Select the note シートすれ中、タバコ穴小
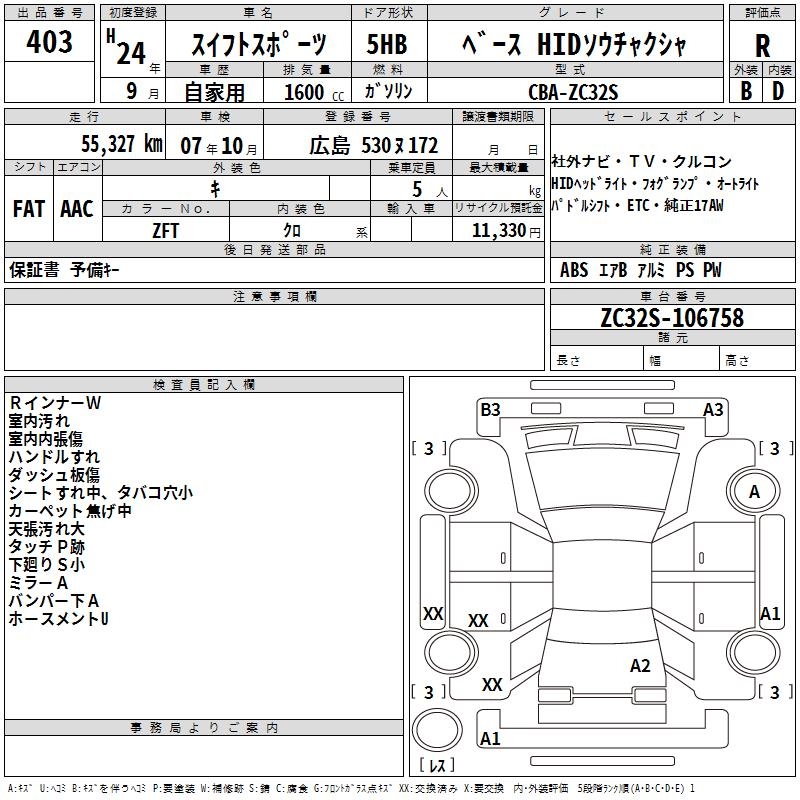The height and width of the screenshot is (800, 800). point(101,493)
